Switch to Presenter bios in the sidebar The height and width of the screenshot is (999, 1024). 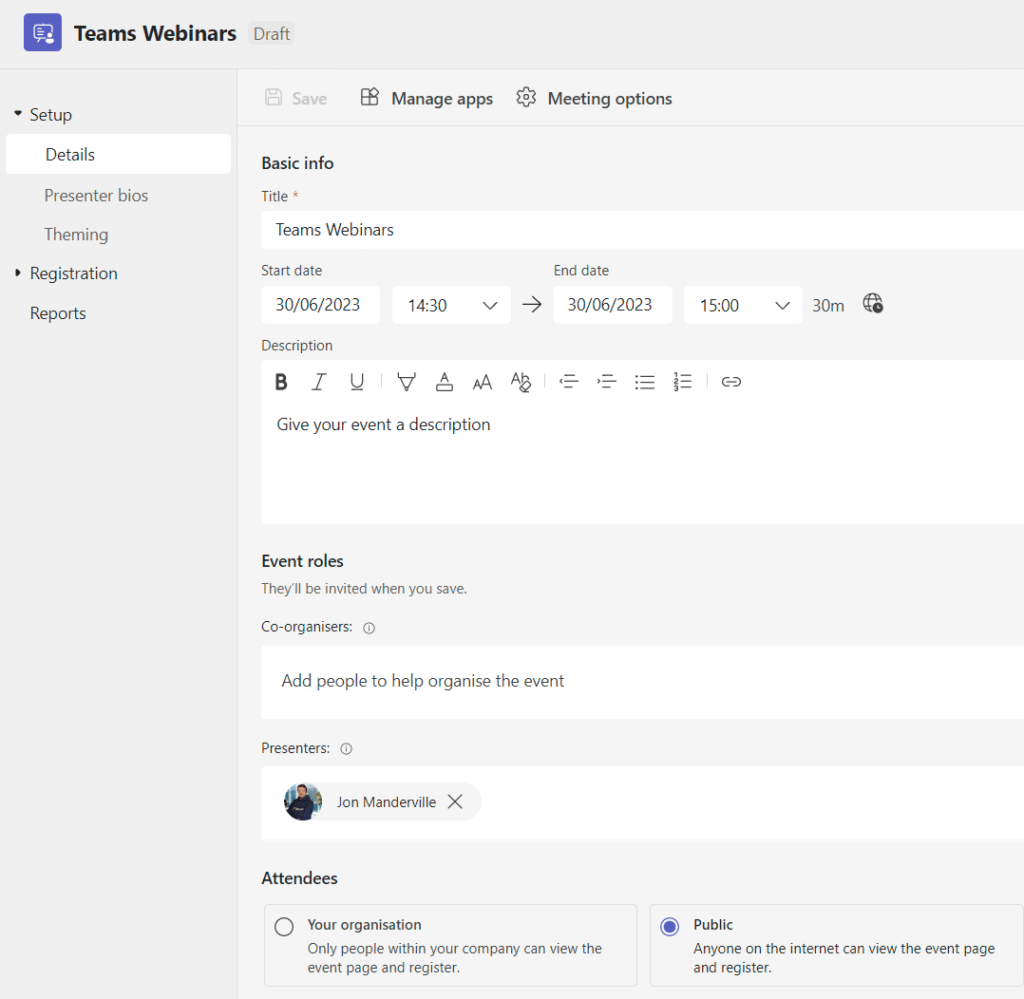click(96, 195)
